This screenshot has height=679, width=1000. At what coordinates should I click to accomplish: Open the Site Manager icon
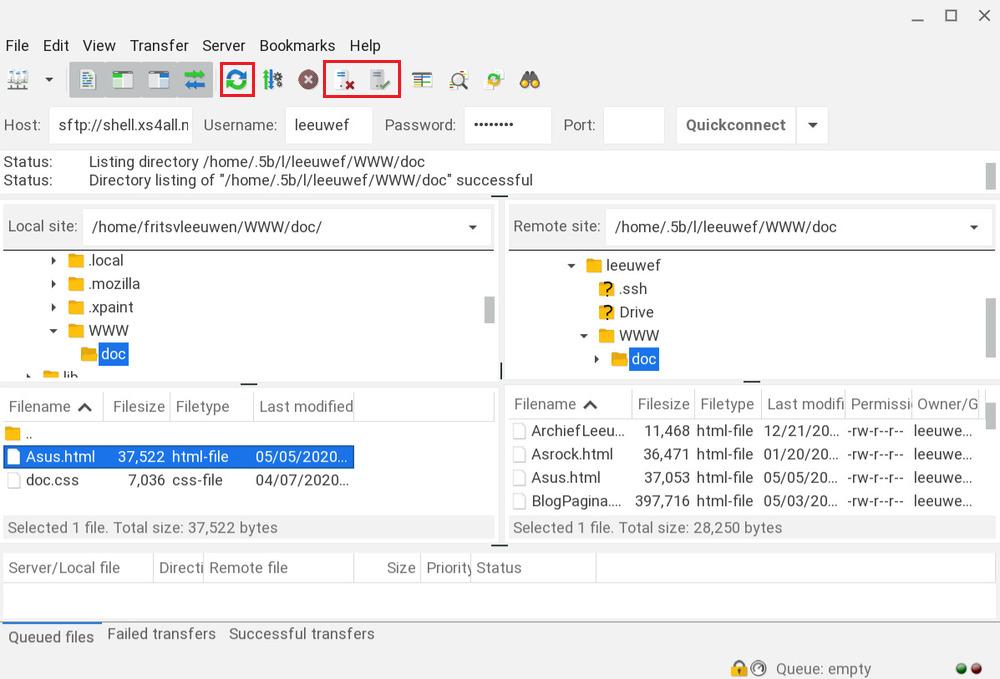[18, 80]
